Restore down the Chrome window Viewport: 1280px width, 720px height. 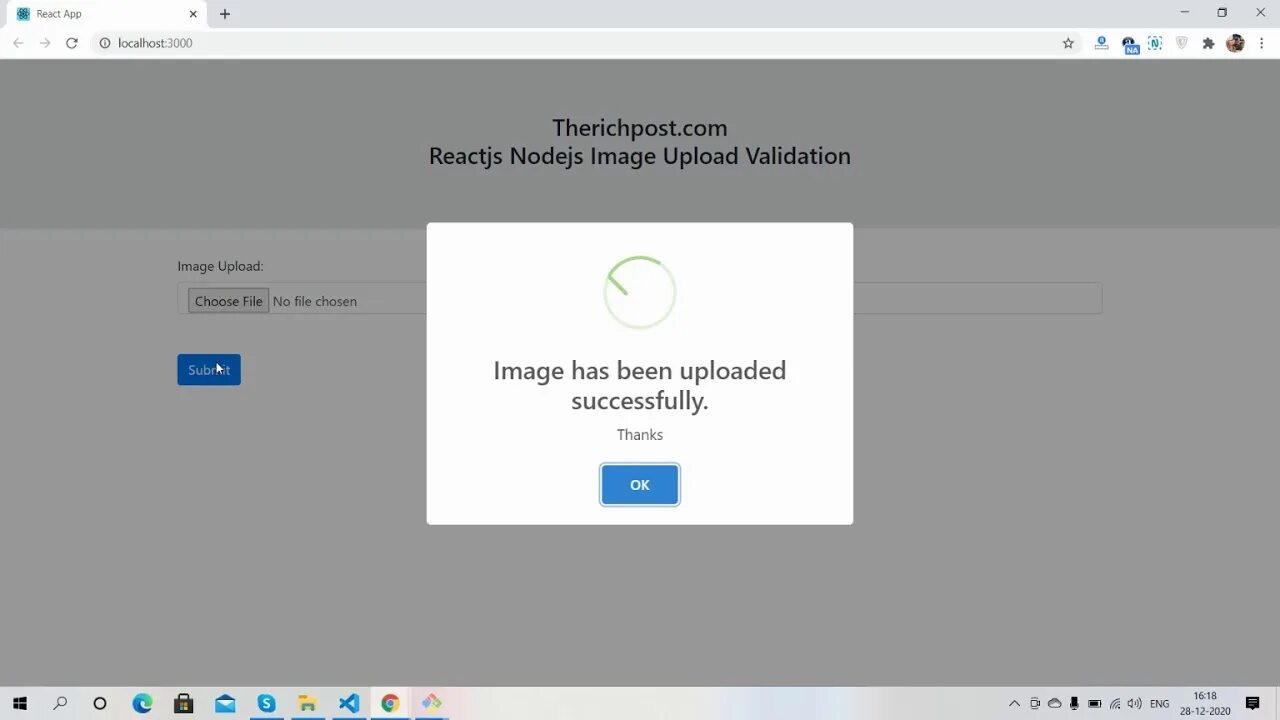[x=1222, y=13]
